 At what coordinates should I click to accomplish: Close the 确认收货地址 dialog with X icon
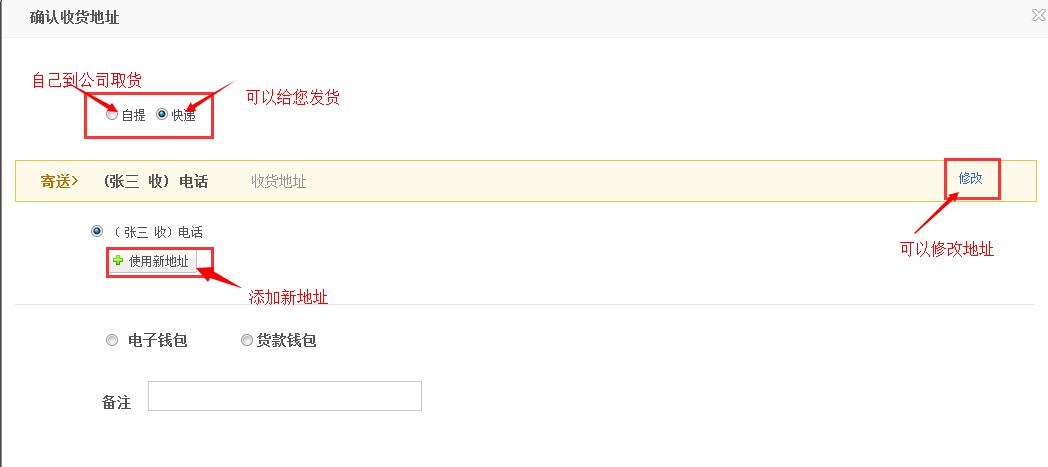(1038, 16)
